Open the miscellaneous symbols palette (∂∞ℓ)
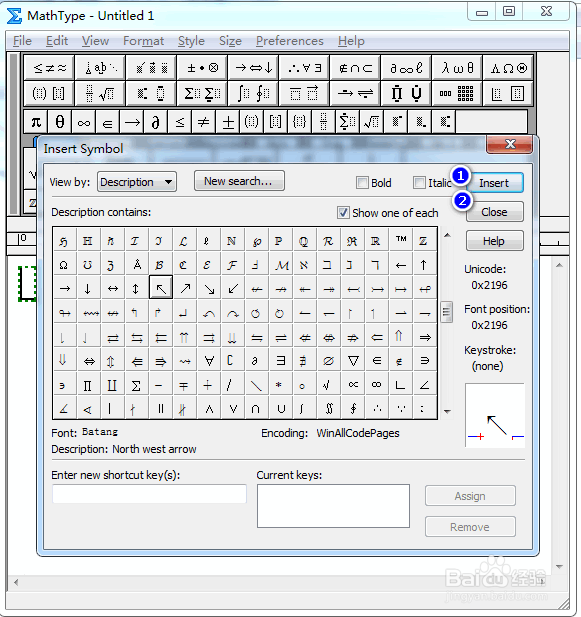The image size is (581, 617). coord(406,68)
